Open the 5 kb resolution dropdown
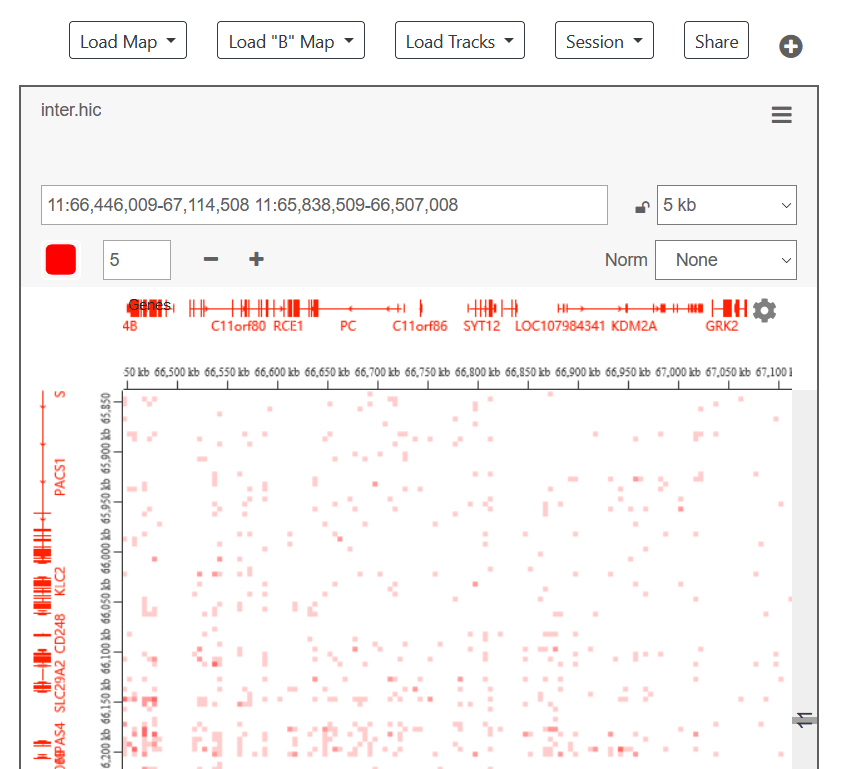The height and width of the screenshot is (769, 841). pyautogui.click(x=727, y=205)
